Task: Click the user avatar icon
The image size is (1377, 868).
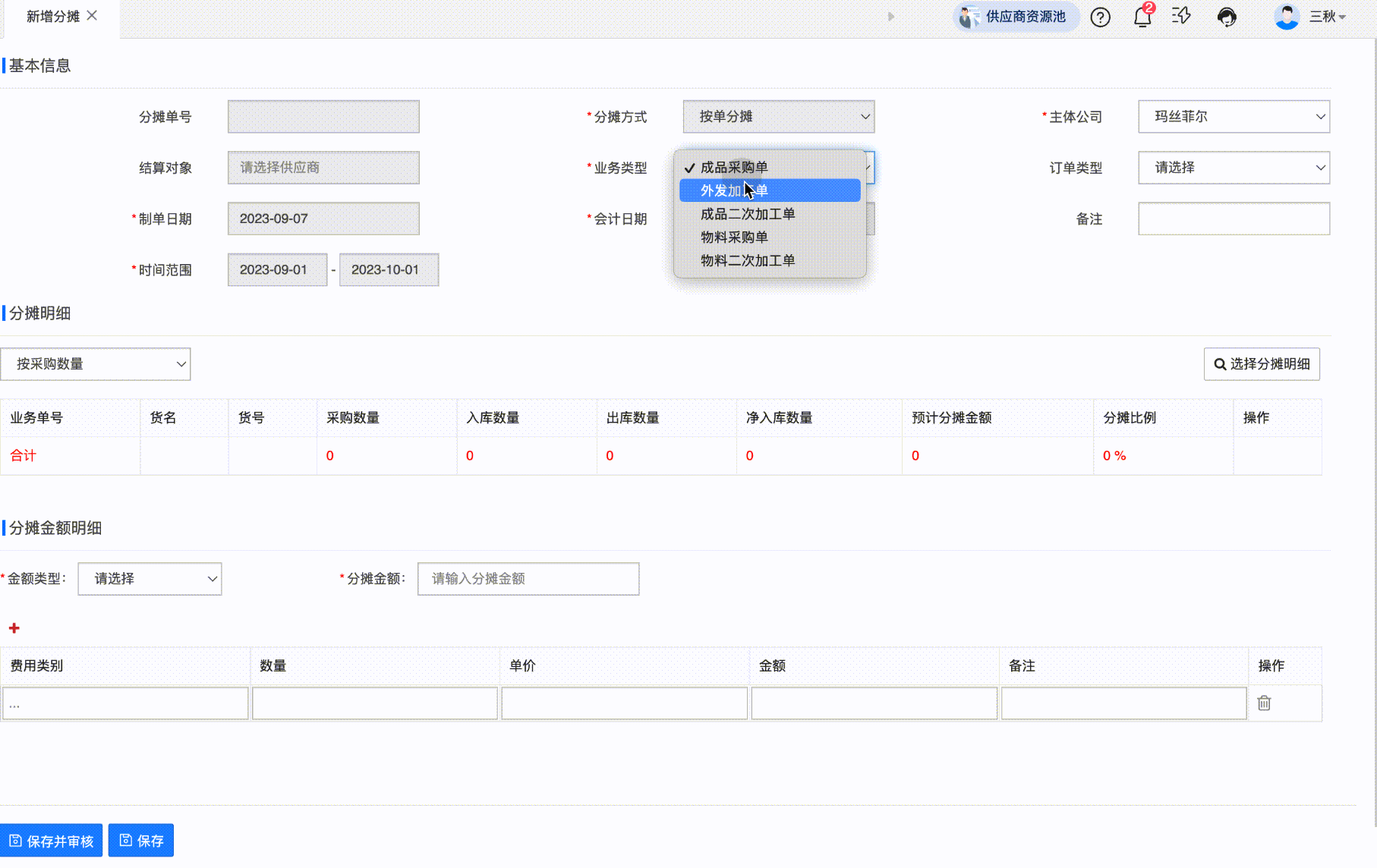Action: pos(1286,17)
